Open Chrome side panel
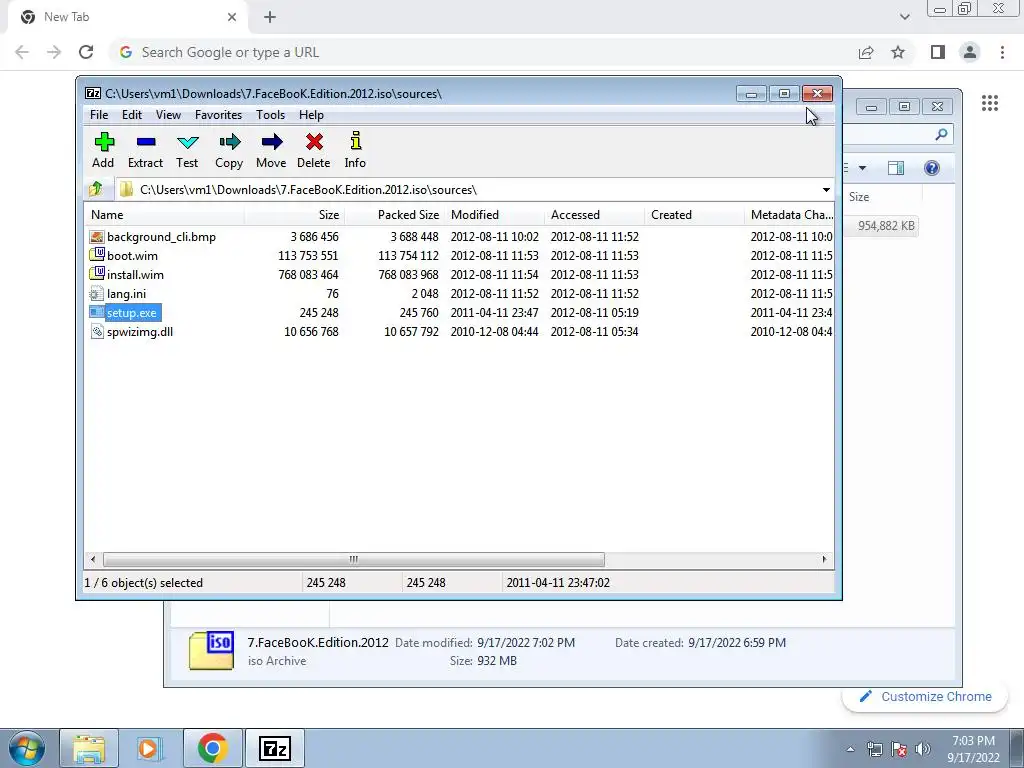 [x=938, y=52]
